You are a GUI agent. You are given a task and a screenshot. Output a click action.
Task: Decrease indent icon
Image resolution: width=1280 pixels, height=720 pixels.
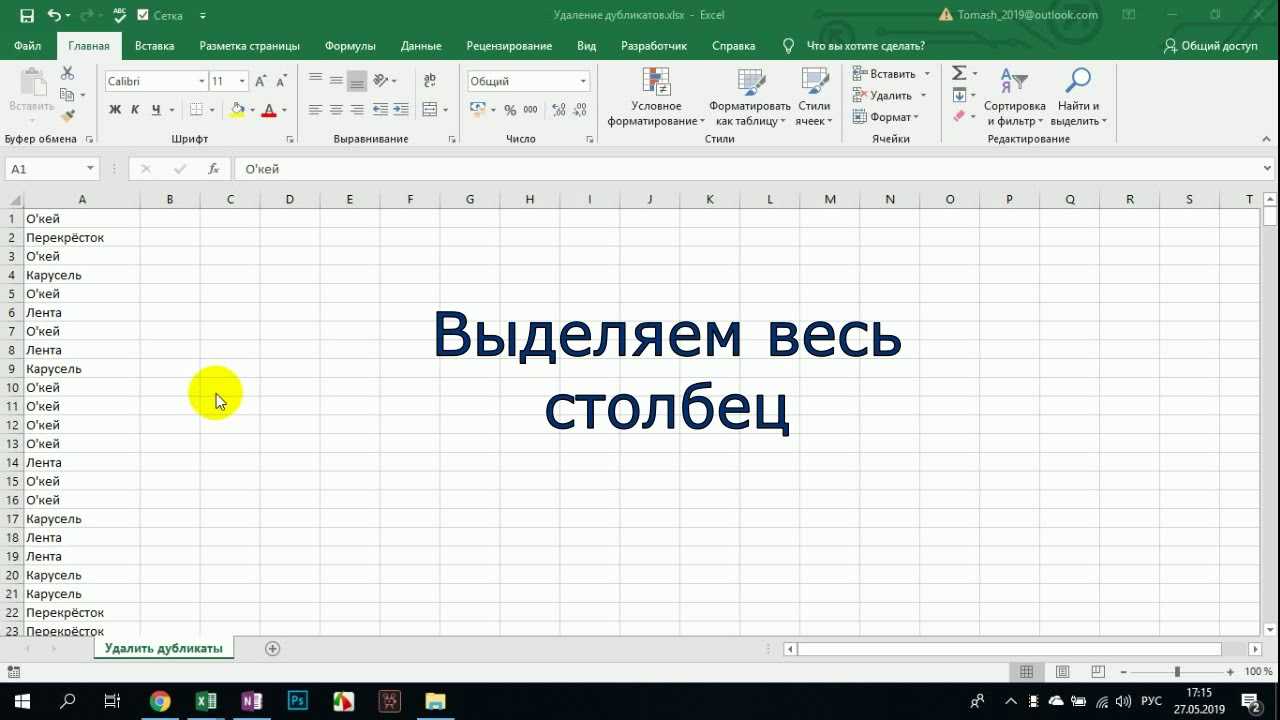pyautogui.click(x=381, y=110)
